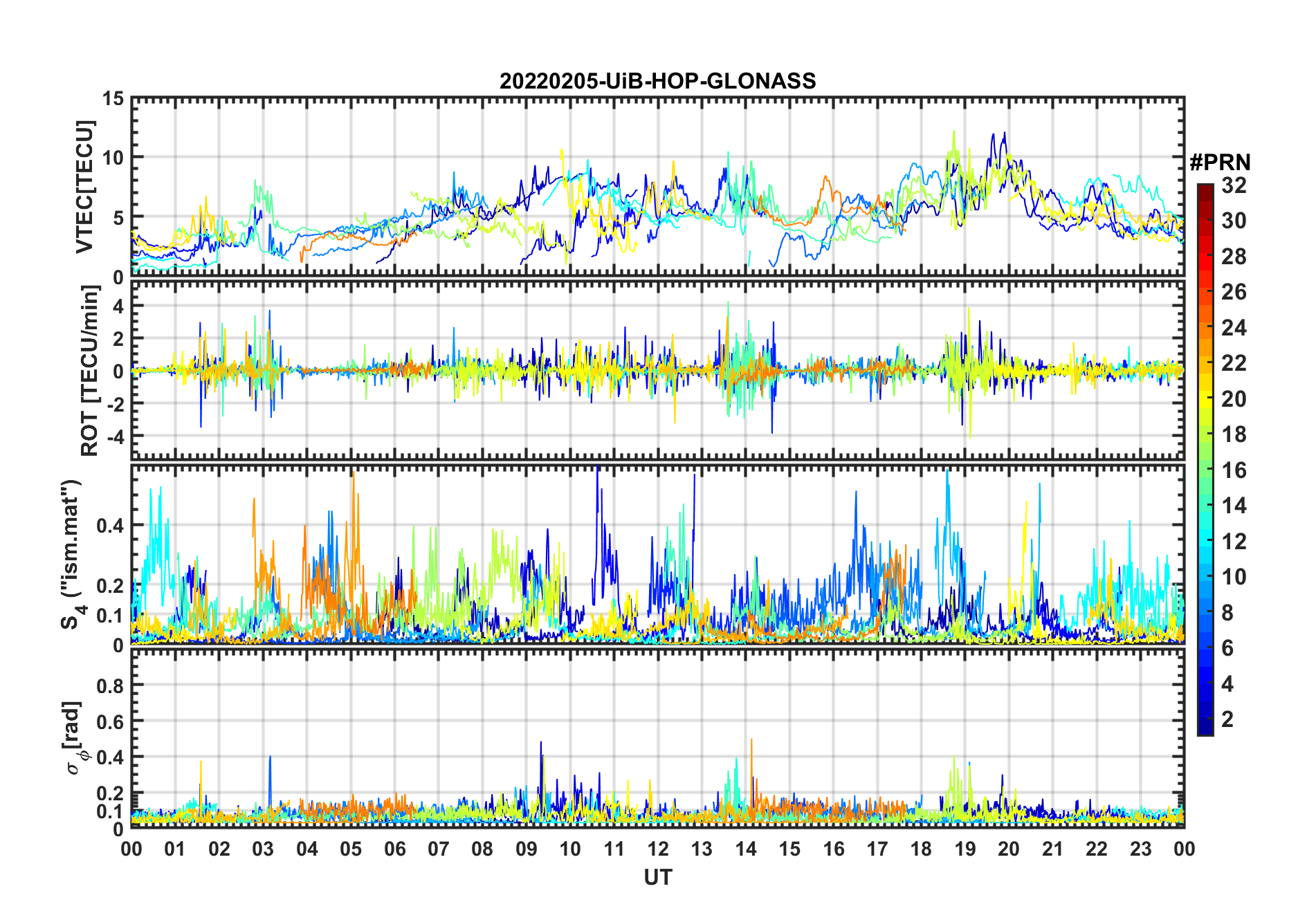Click the VTEC value 15 tick label

click(x=113, y=99)
